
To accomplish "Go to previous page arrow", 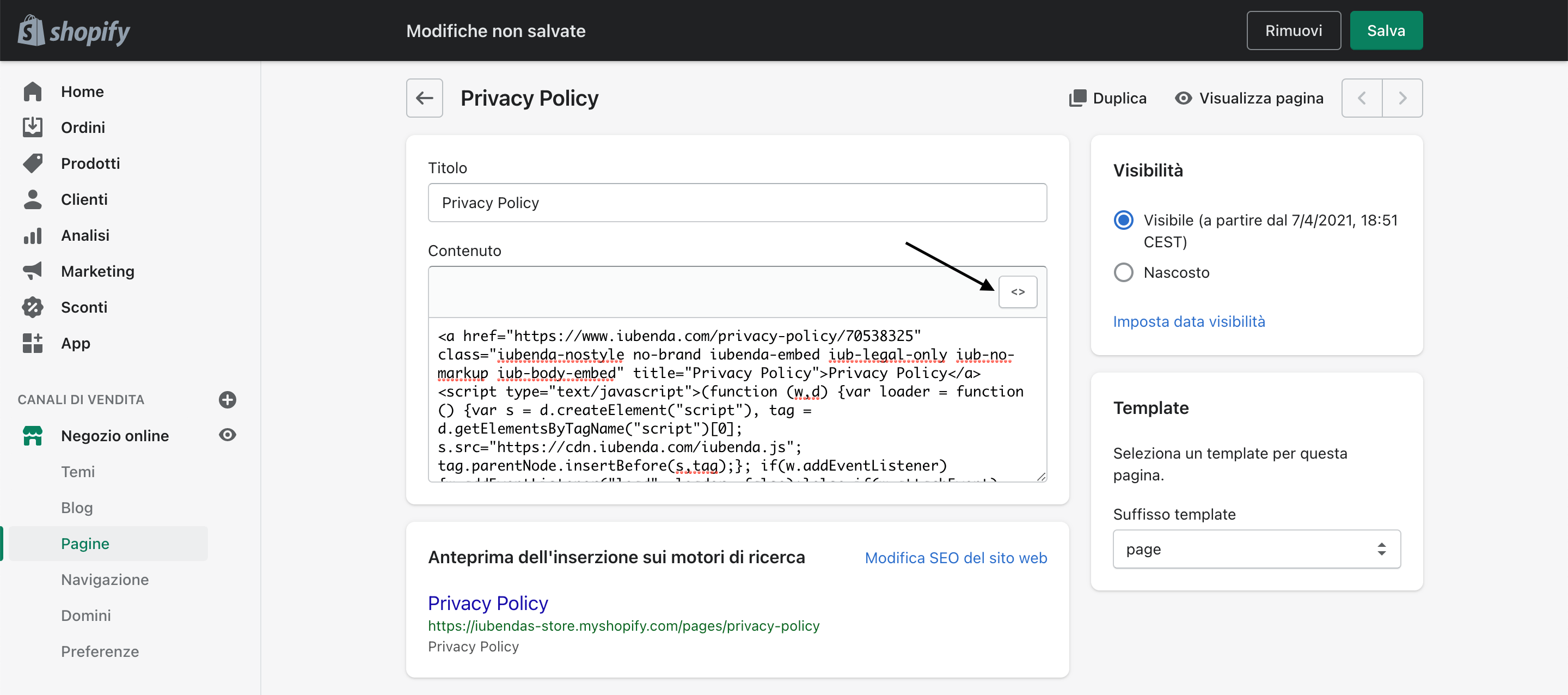I will [1362, 98].
